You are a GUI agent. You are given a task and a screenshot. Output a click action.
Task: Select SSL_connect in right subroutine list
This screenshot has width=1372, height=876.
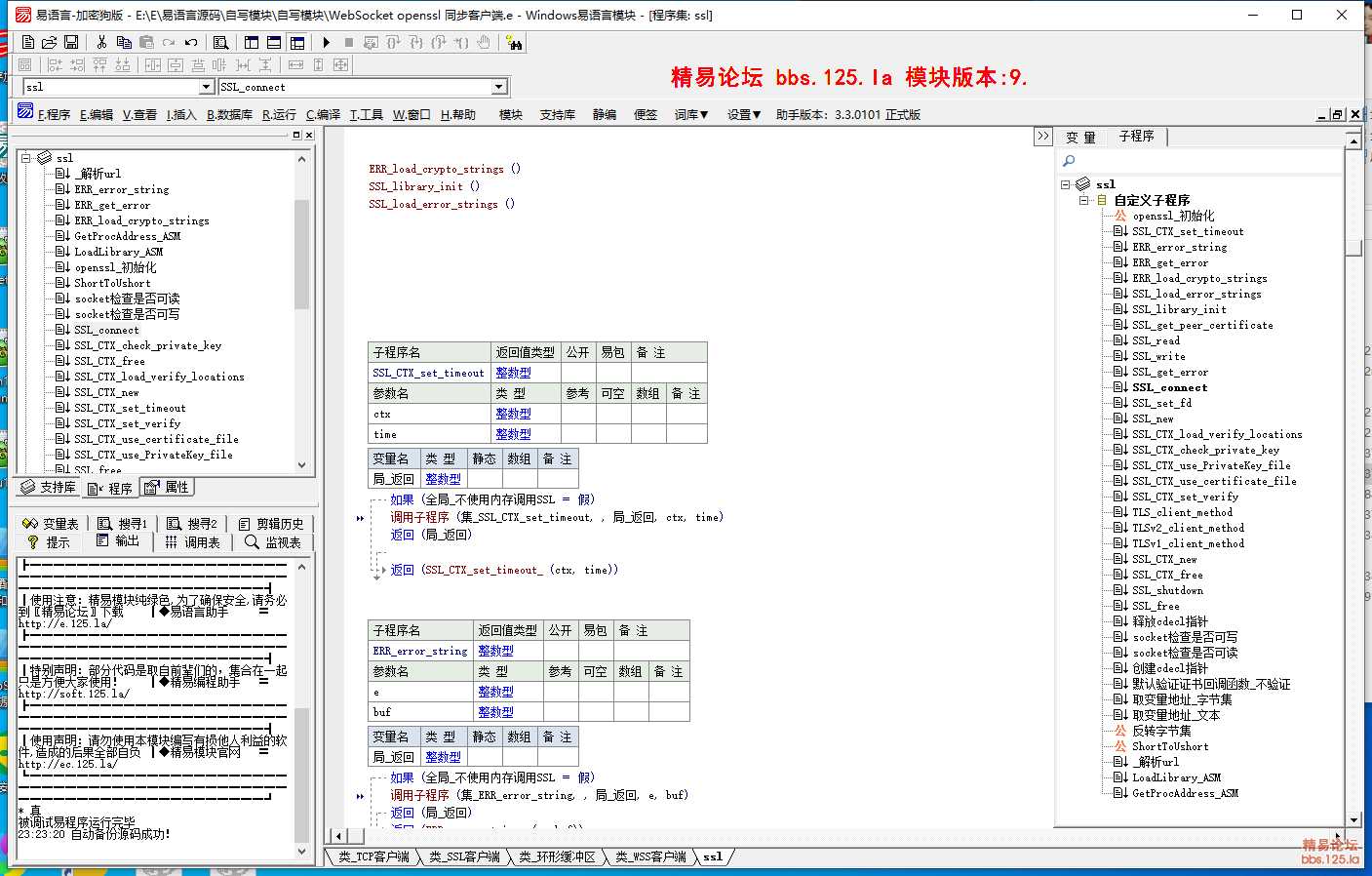tap(1169, 387)
